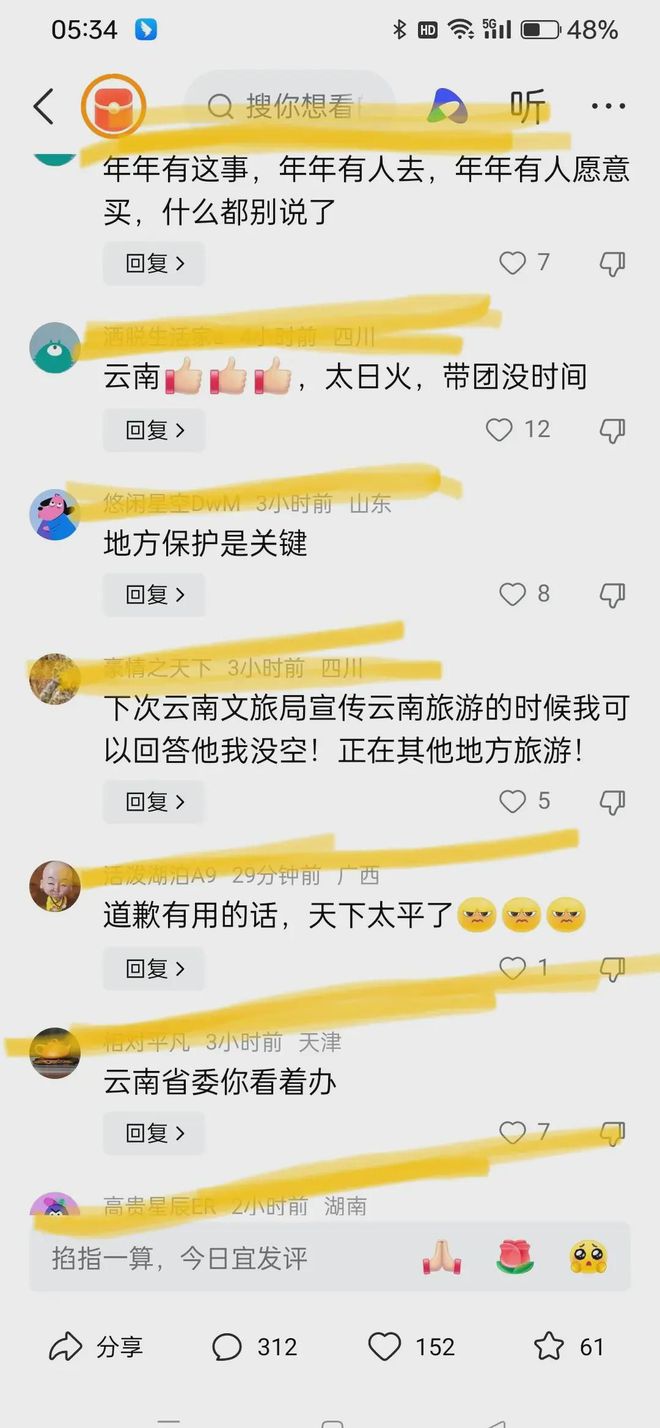Expand replies under 道歉有用的话 comment
The height and width of the screenshot is (1428, 660).
pyautogui.click(x=154, y=968)
